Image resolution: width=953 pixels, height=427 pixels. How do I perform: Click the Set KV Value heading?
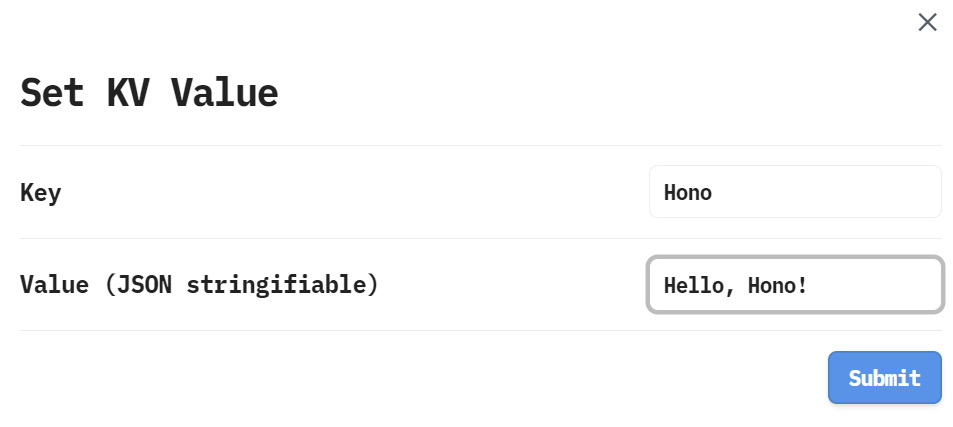[149, 93]
